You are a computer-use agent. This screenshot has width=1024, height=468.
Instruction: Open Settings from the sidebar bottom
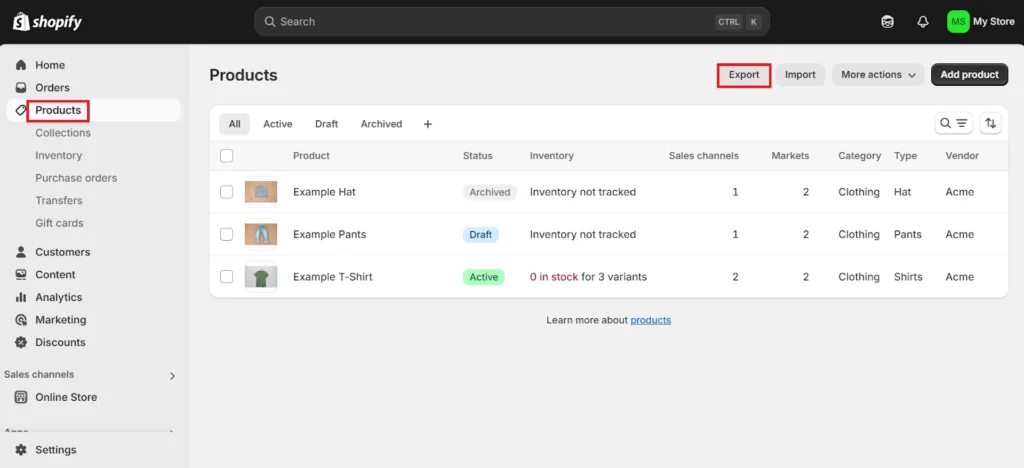coord(55,450)
